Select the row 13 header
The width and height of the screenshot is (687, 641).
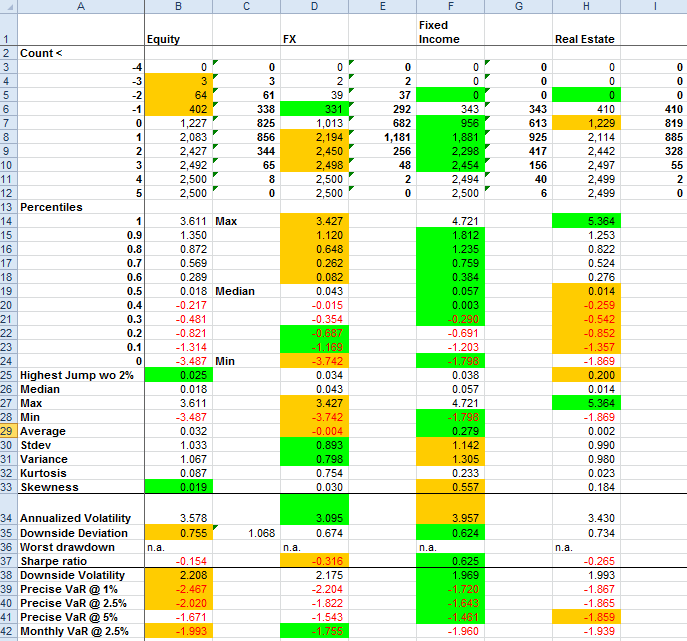coord(8,207)
